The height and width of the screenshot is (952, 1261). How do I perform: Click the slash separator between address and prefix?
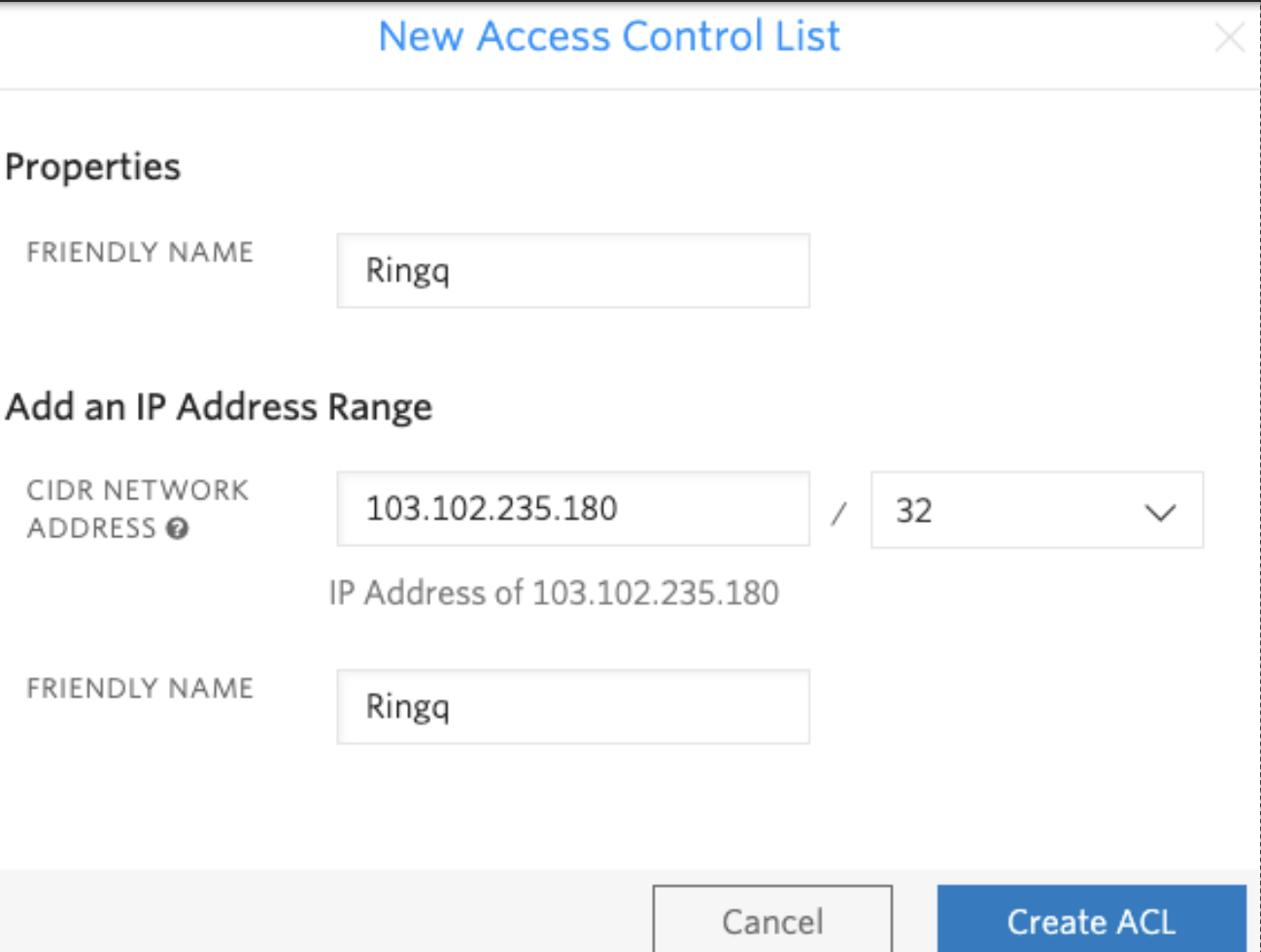coord(838,512)
